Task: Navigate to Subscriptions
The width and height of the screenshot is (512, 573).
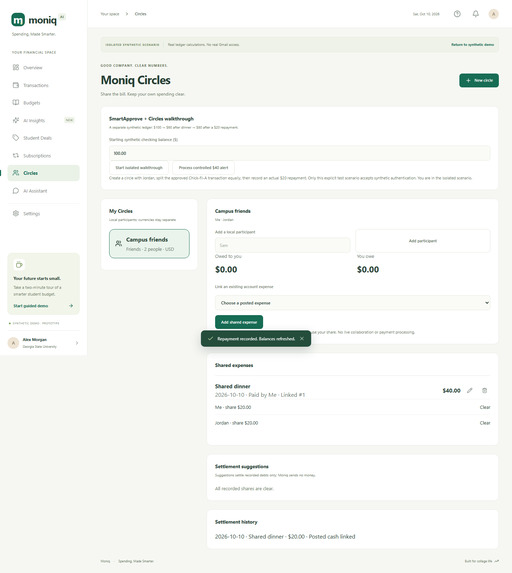Action: pyautogui.click(x=44, y=155)
